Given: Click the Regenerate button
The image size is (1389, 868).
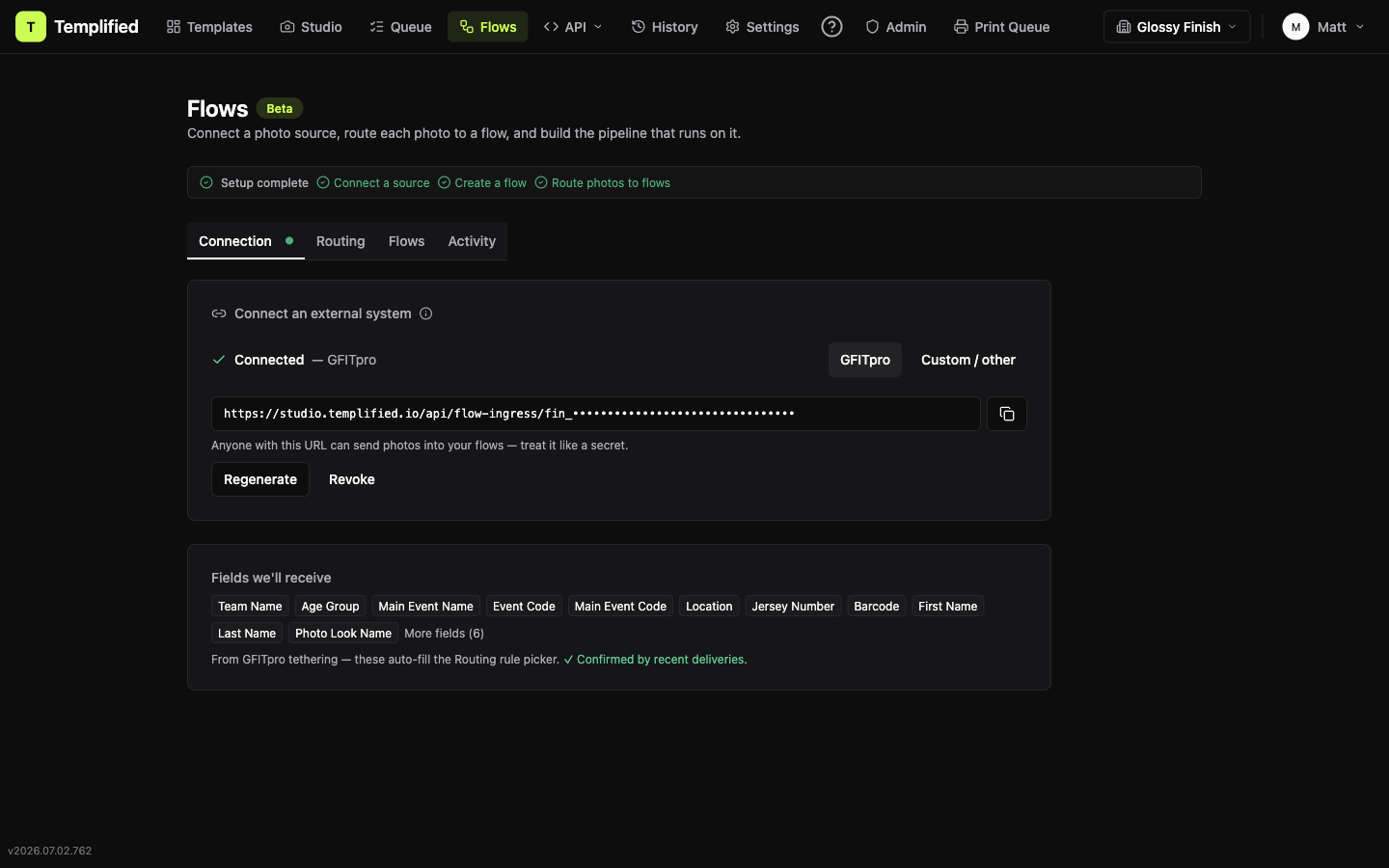Looking at the screenshot, I should pyautogui.click(x=260, y=479).
